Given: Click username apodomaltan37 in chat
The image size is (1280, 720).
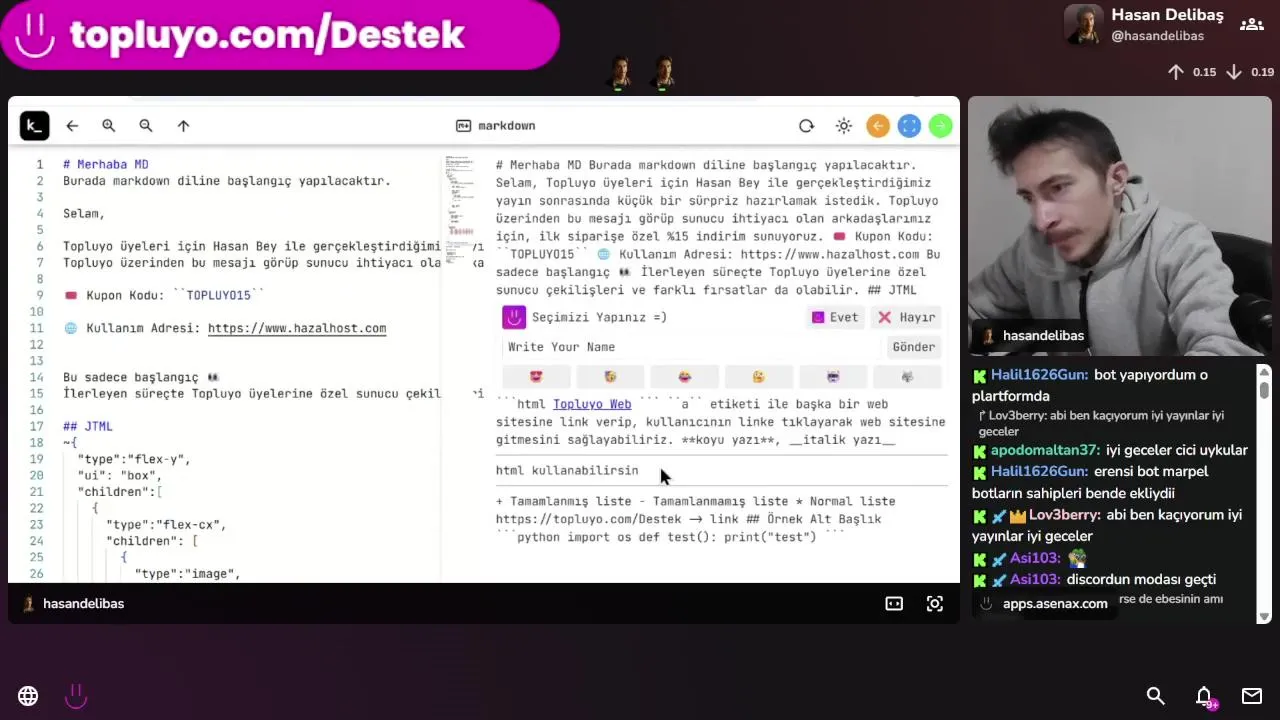Looking at the screenshot, I should click(x=1046, y=451).
